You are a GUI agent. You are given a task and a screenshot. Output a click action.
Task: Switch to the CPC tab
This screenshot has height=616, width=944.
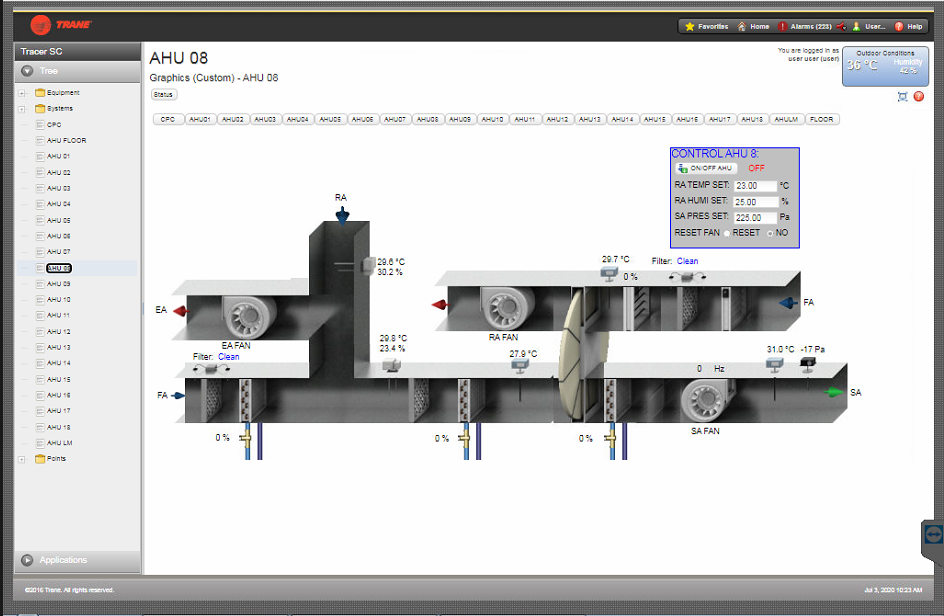pos(168,119)
